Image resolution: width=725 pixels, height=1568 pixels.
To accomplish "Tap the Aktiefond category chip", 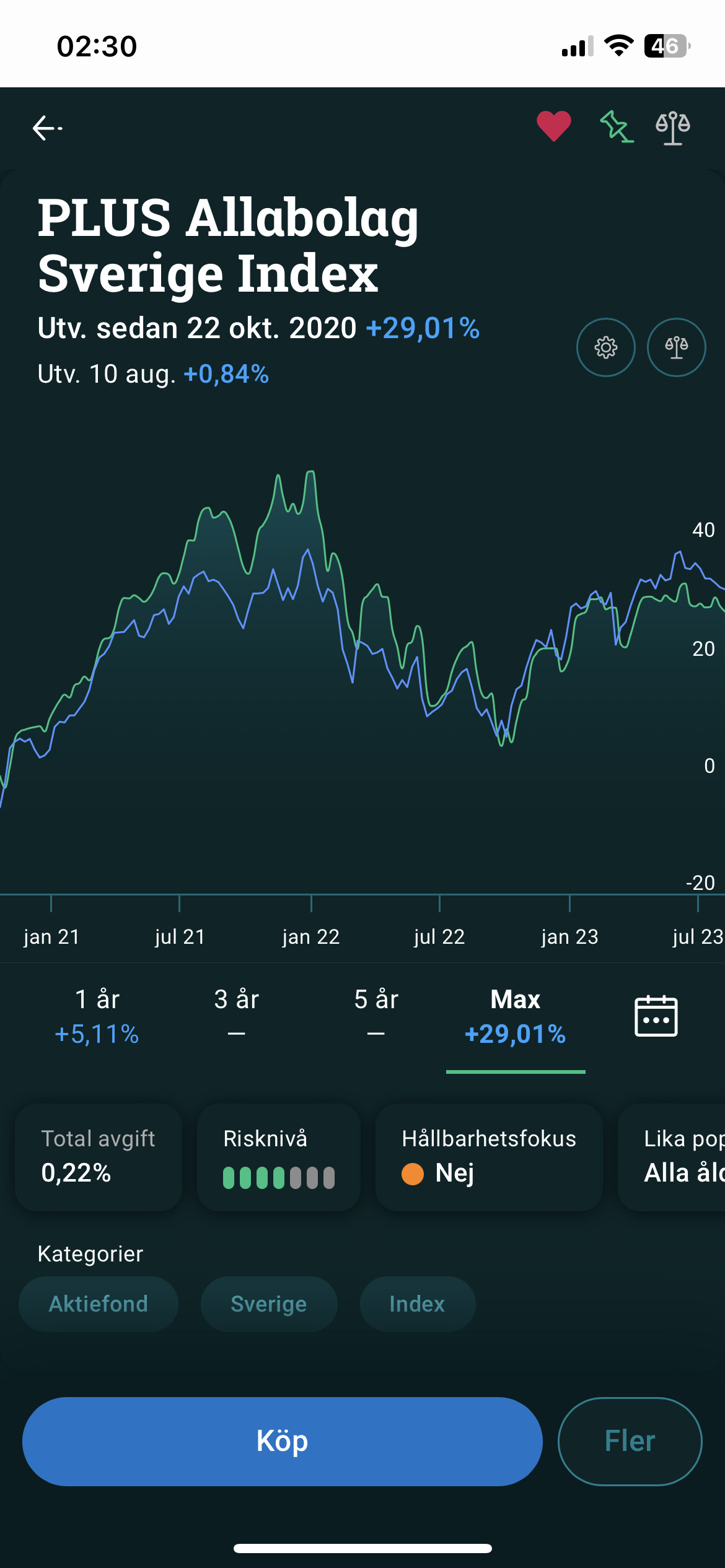I will click(99, 1304).
